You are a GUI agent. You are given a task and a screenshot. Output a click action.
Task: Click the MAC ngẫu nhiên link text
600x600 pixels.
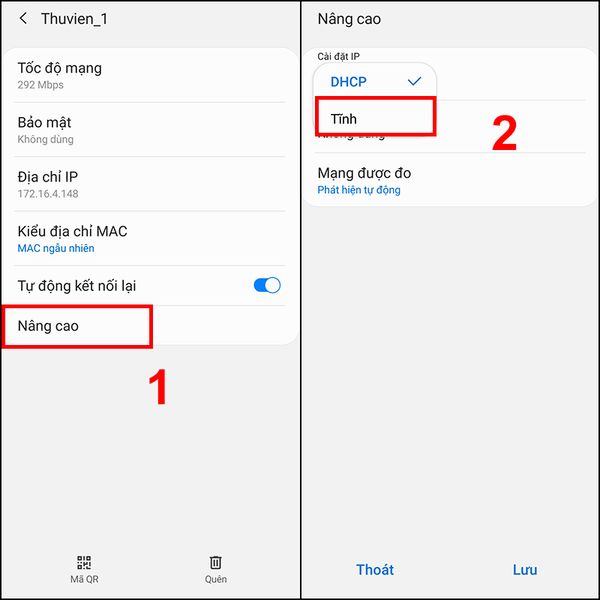click(x=56, y=248)
